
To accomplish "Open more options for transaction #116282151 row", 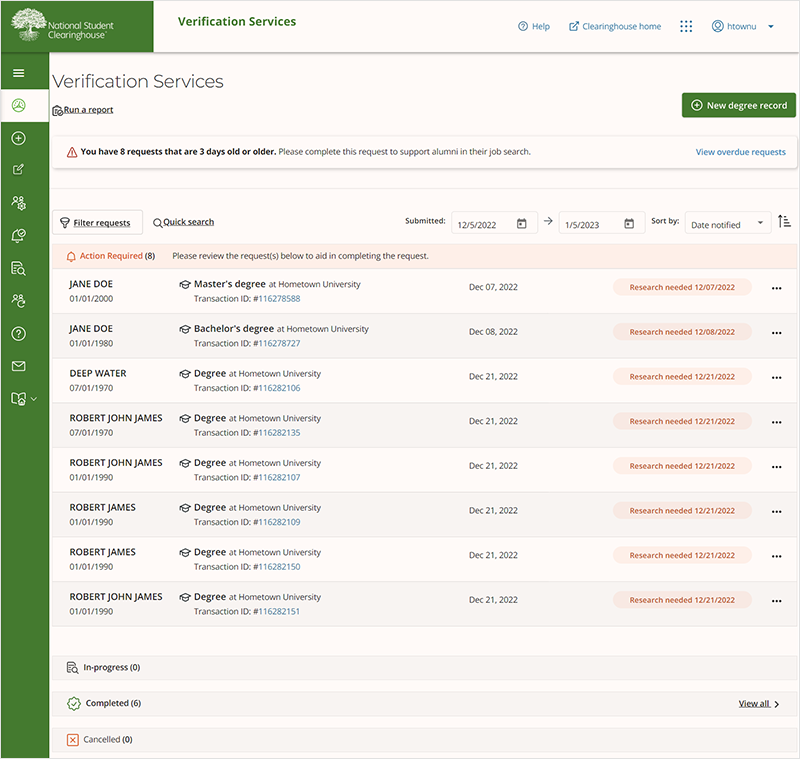I will click(777, 601).
